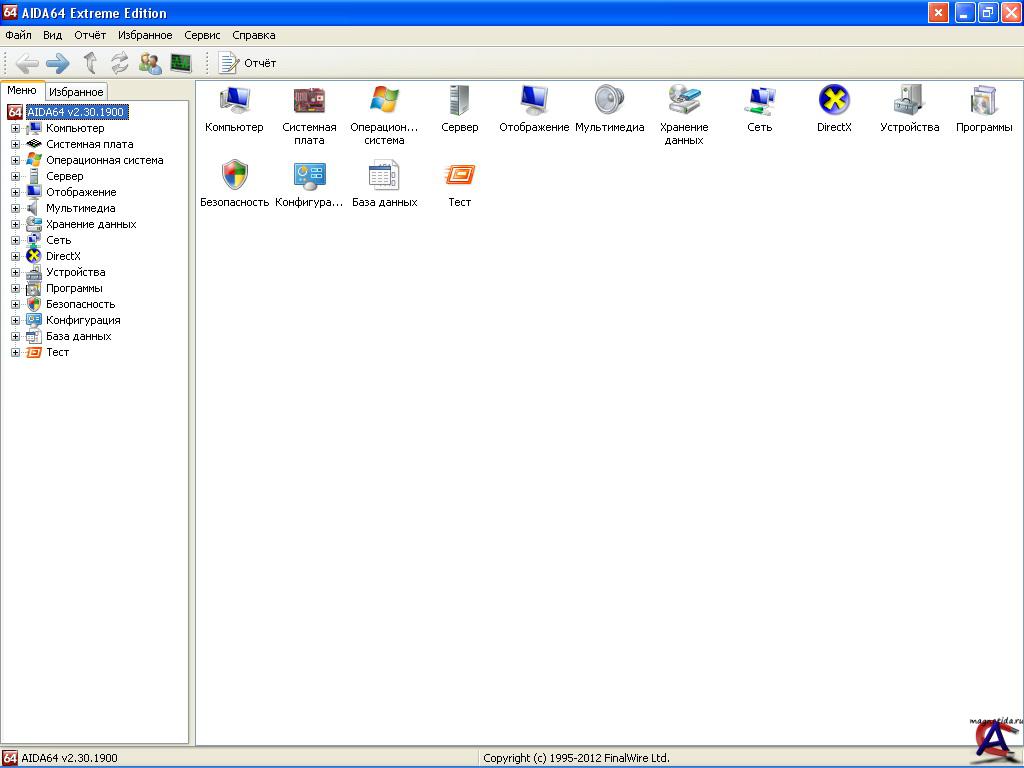Expand the Тест tree node
This screenshot has width=1024, height=768.
[x=16, y=352]
